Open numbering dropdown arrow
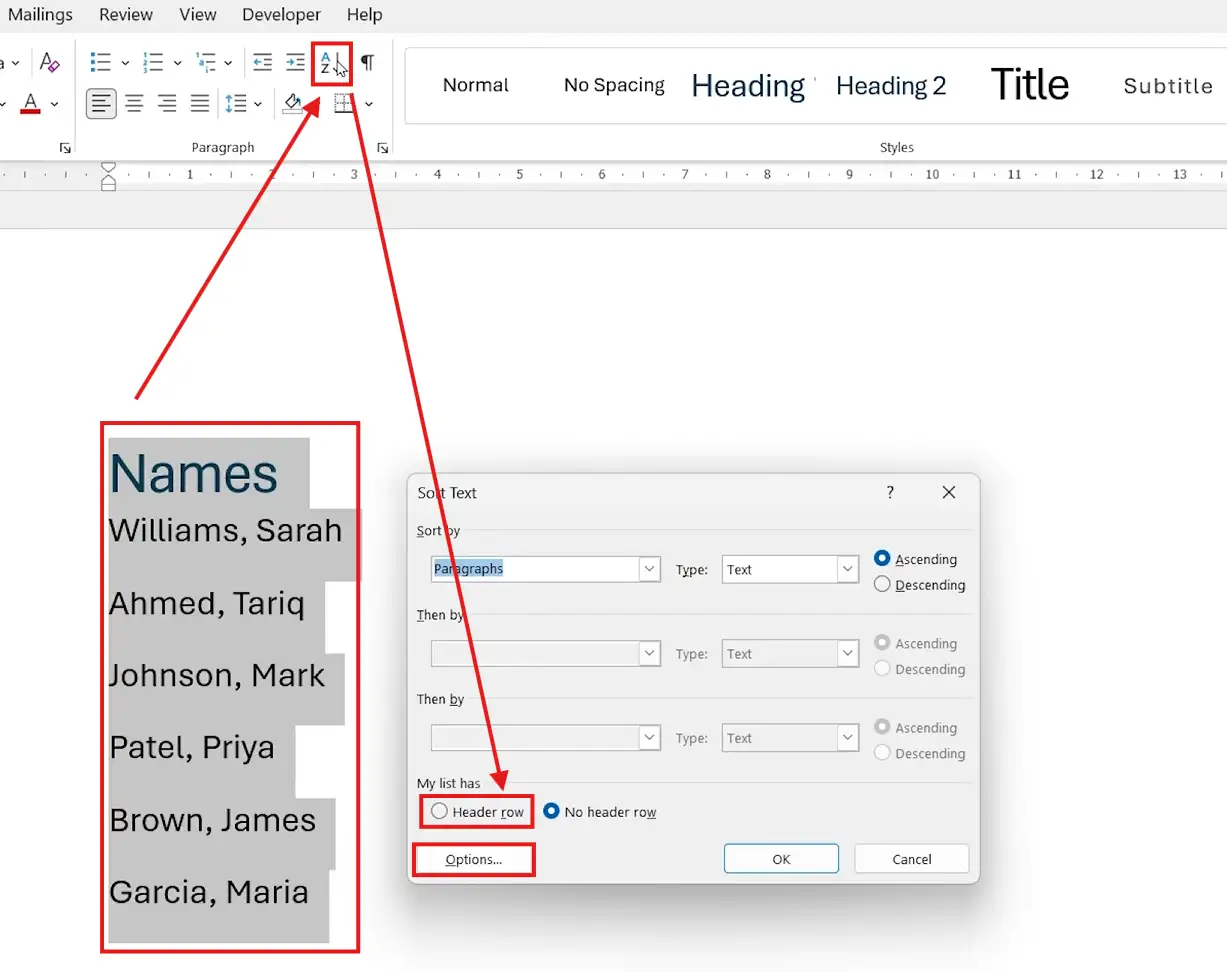Viewport: 1227px width, 972px height. tap(177, 63)
